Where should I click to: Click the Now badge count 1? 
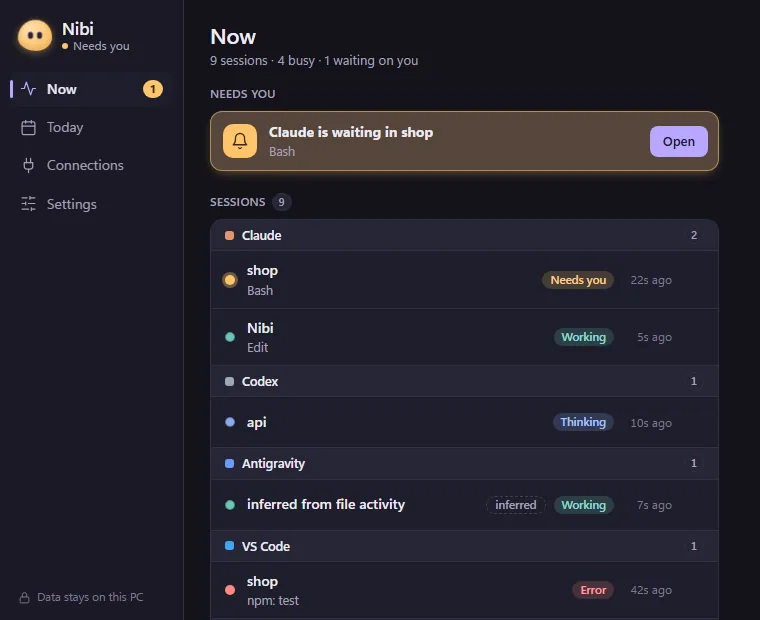pos(153,89)
